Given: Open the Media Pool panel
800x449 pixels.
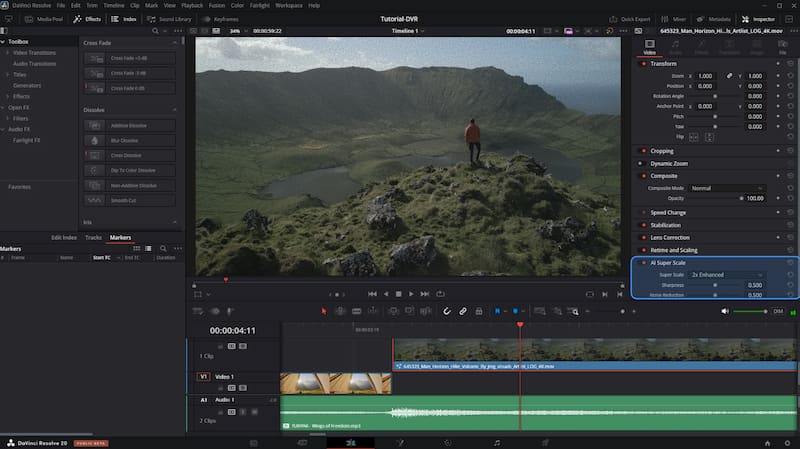Looking at the screenshot, I should (x=44, y=19).
